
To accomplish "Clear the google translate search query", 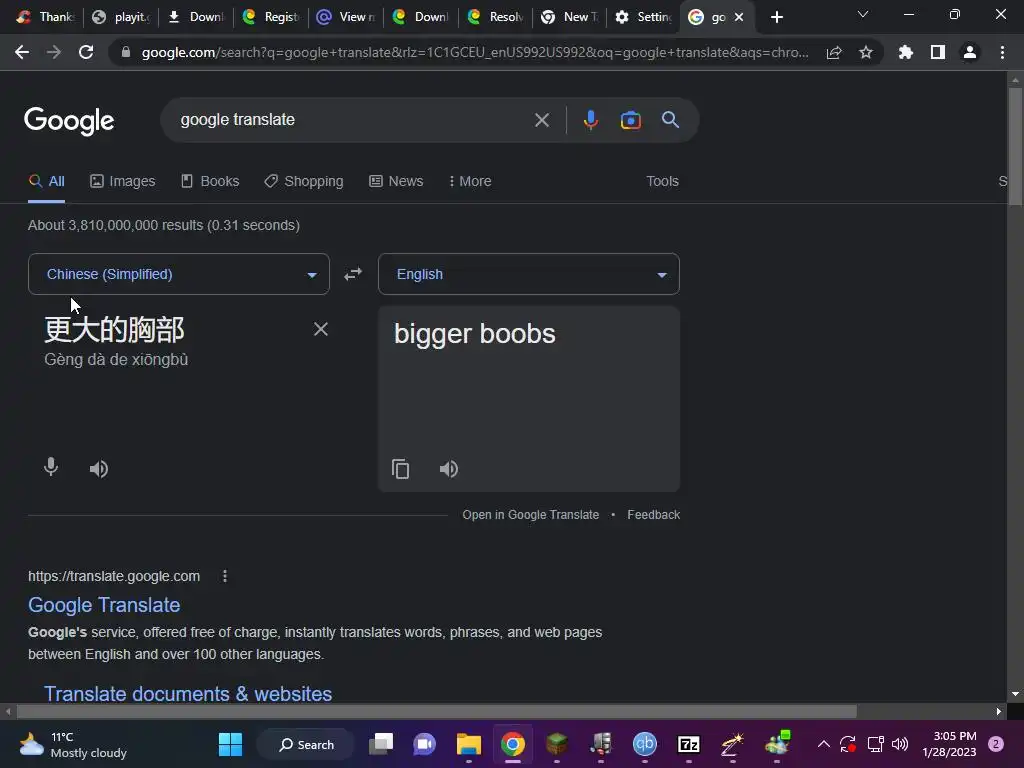I will pos(541,120).
